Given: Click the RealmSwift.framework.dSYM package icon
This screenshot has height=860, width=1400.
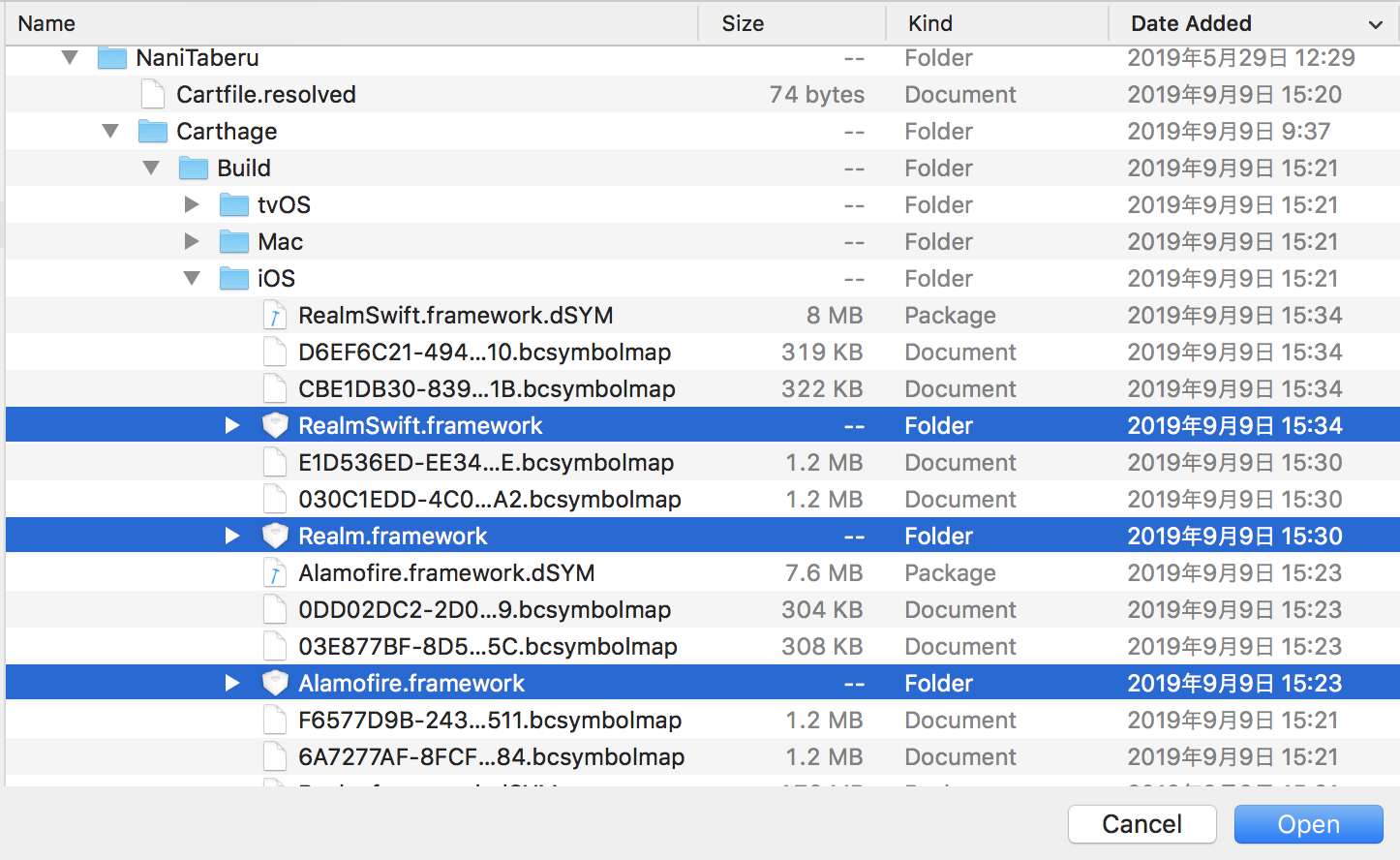Looking at the screenshot, I should click(275, 315).
